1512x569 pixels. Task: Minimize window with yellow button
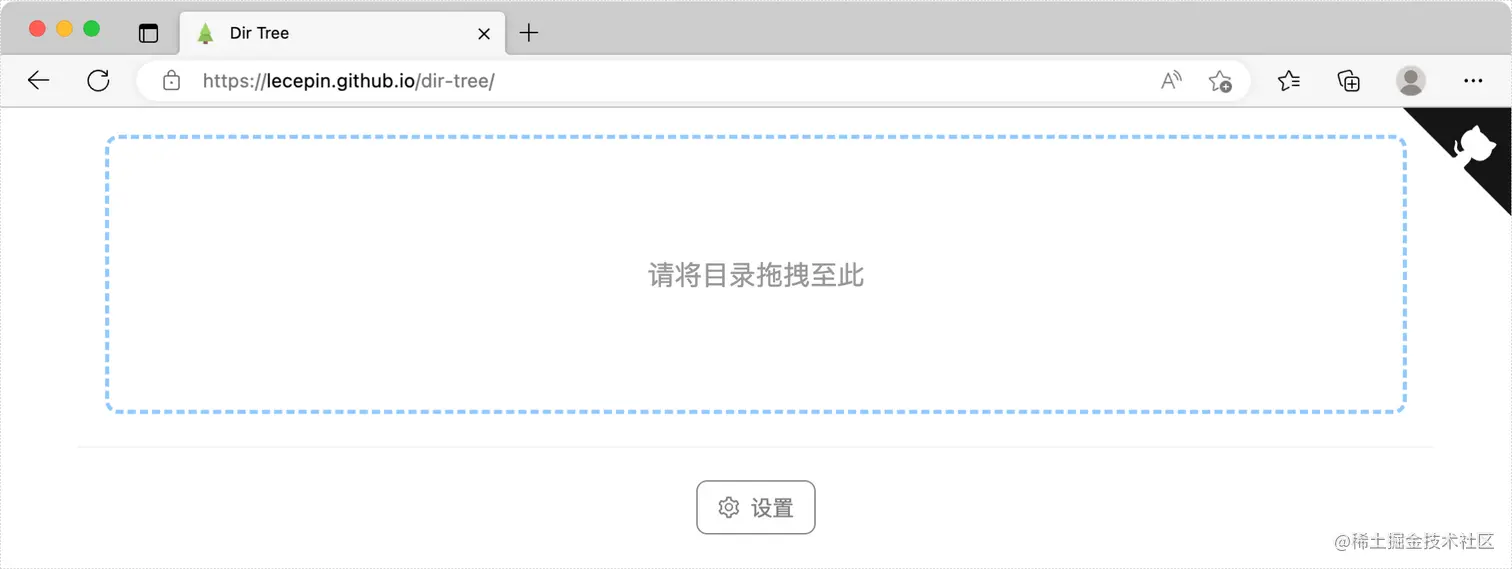pos(64,28)
